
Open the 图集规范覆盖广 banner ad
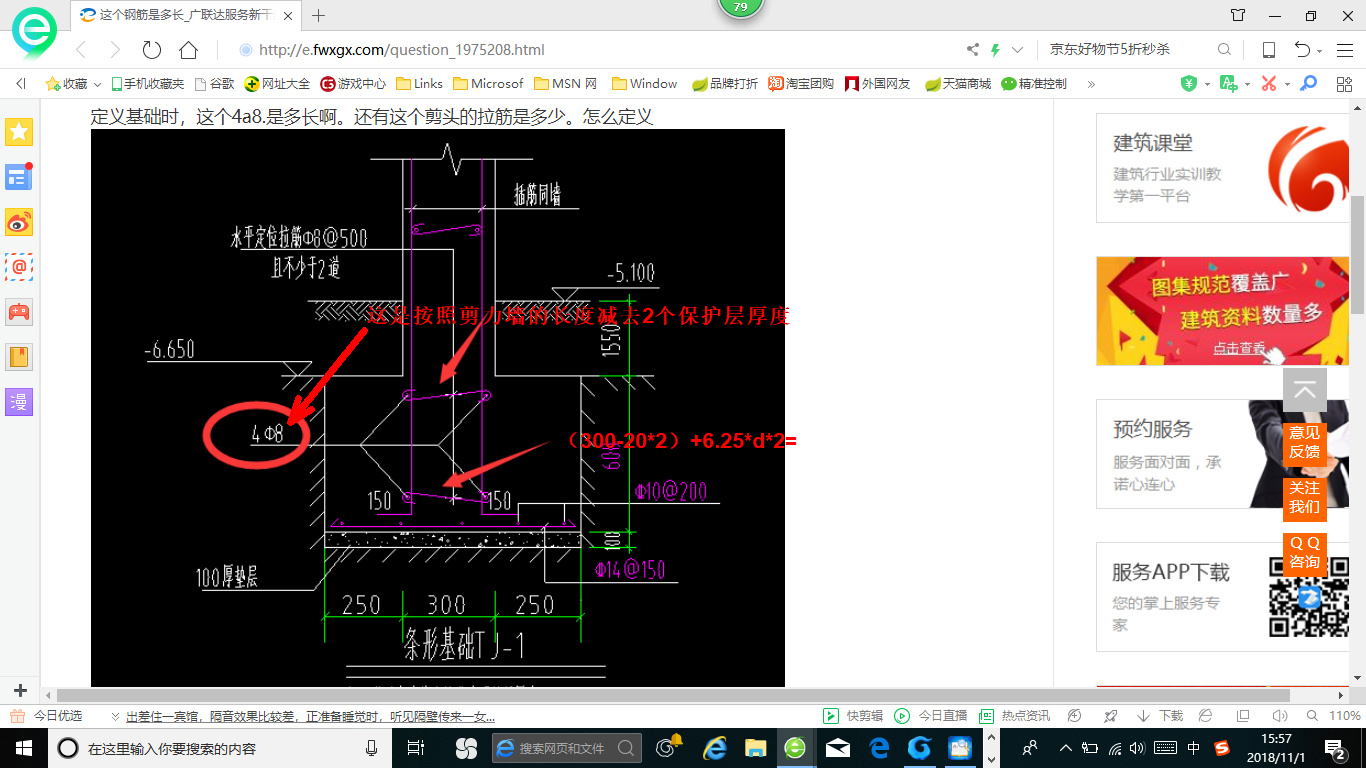(1224, 311)
